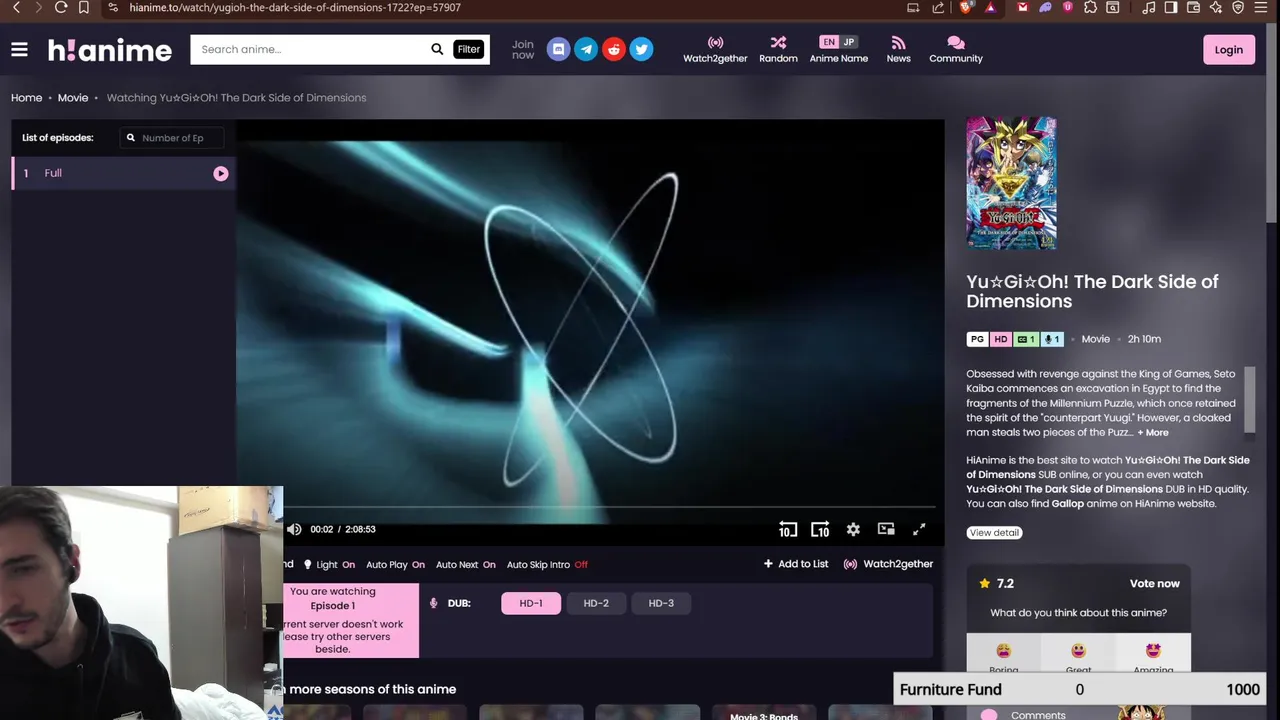The width and height of the screenshot is (1280, 720).
Task: Click Vote now link
Action: [1155, 583]
